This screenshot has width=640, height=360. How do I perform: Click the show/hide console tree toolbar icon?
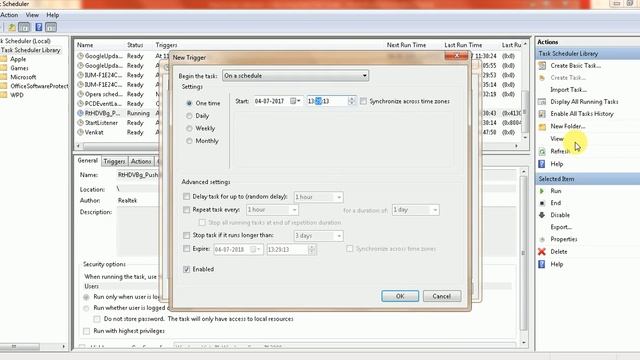click(x=24, y=27)
